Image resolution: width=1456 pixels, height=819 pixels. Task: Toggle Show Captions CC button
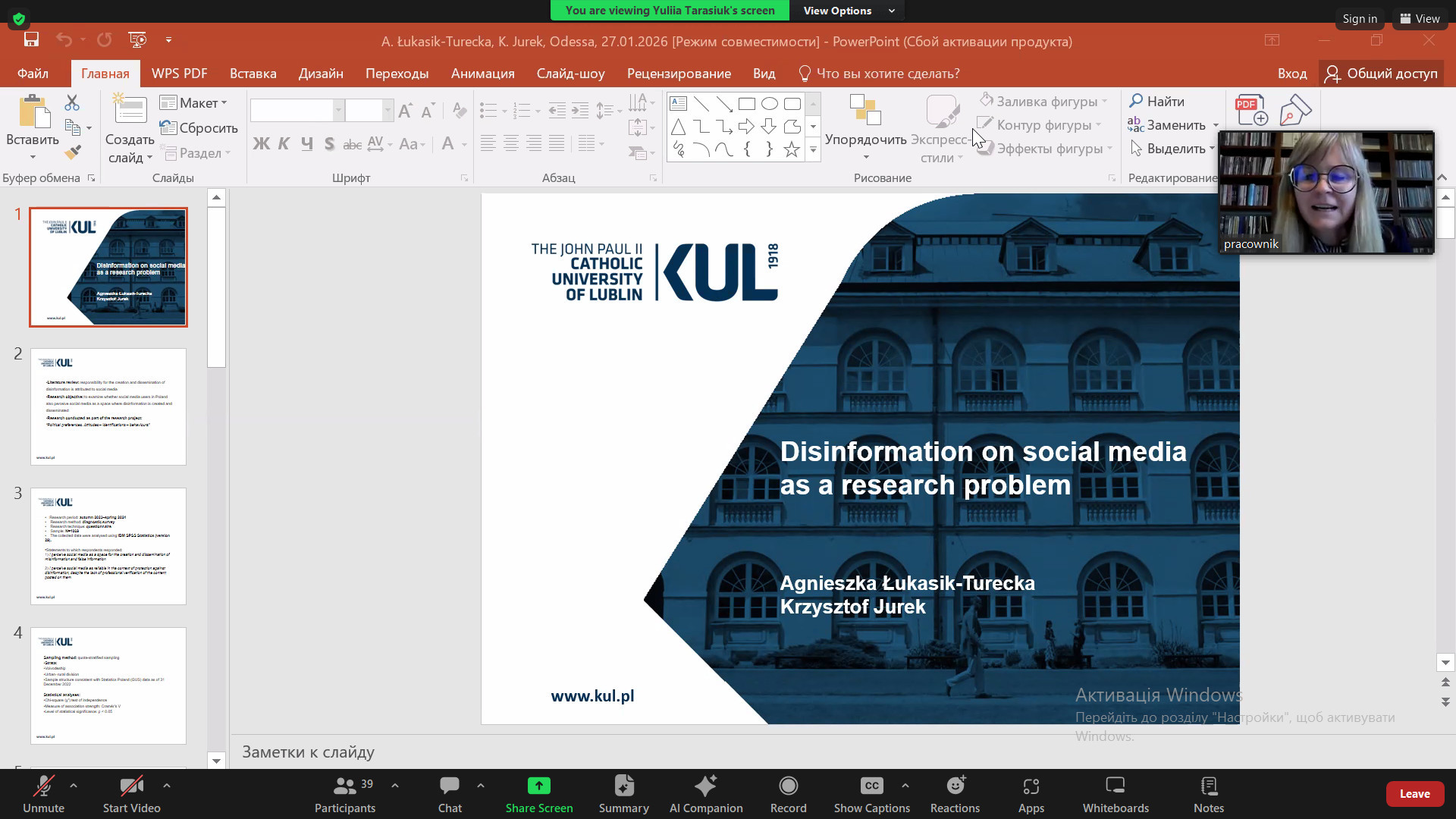click(871, 786)
